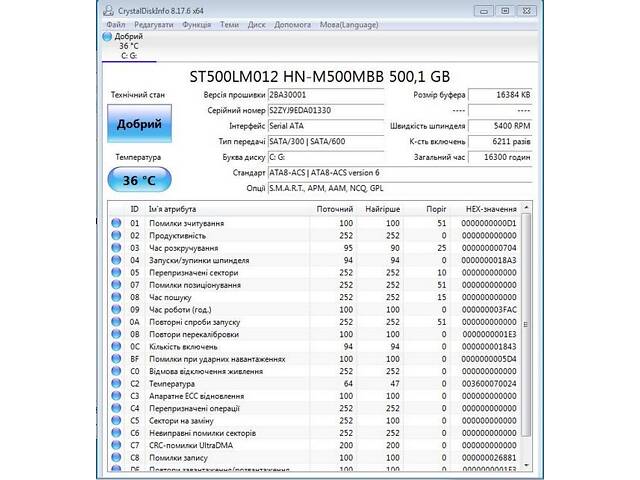Click the HEX-значення column header
The width and height of the screenshot is (640, 480).
486,209
